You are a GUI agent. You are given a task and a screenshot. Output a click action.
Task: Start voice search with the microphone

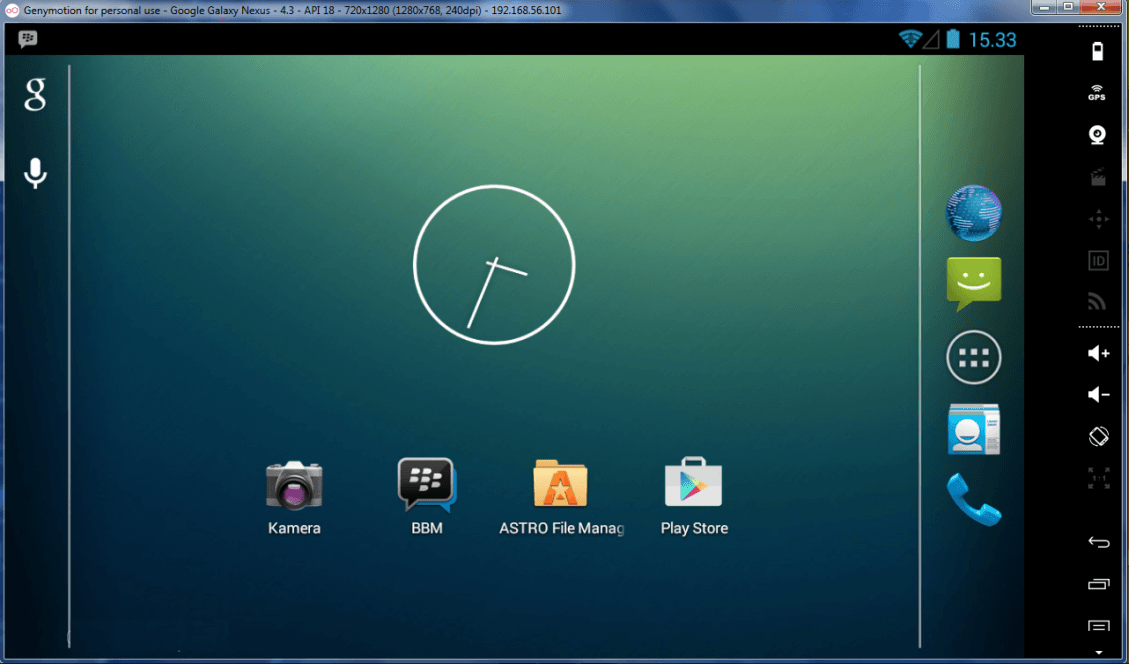point(36,173)
